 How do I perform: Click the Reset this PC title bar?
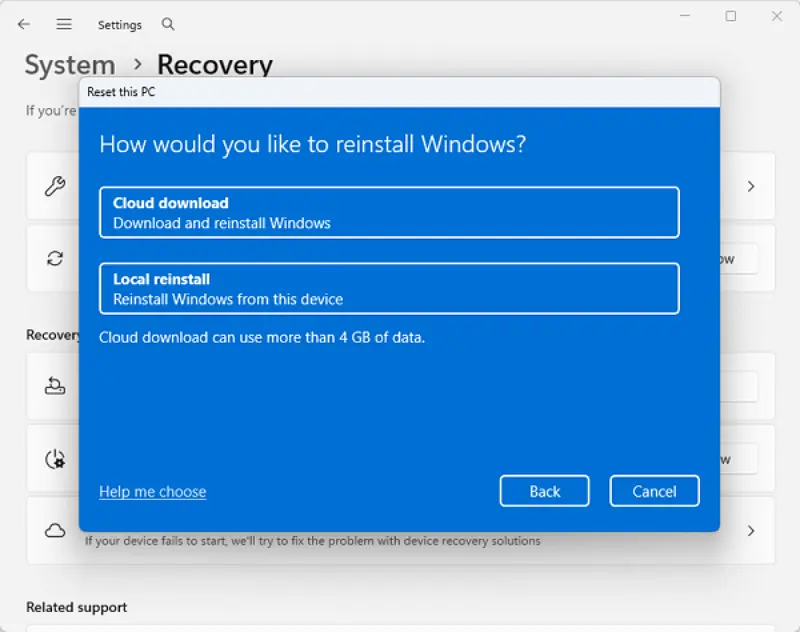click(399, 92)
